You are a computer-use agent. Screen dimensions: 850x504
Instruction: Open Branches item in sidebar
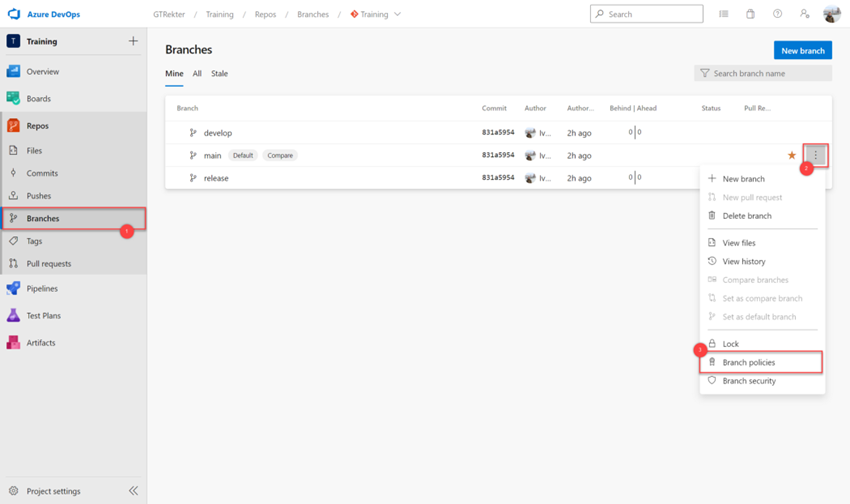point(74,218)
